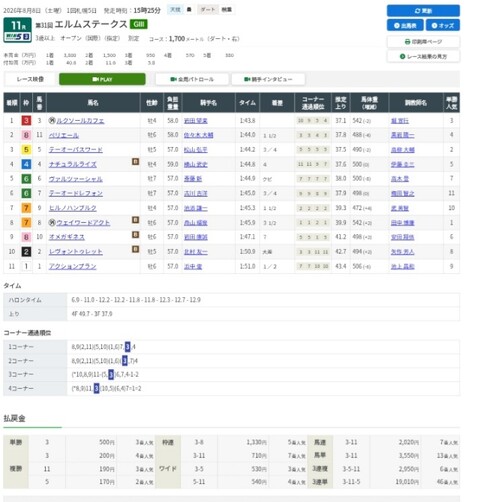Open jockey link in テーオーパスワード row
The height and width of the screenshot is (502, 480).
point(196,150)
